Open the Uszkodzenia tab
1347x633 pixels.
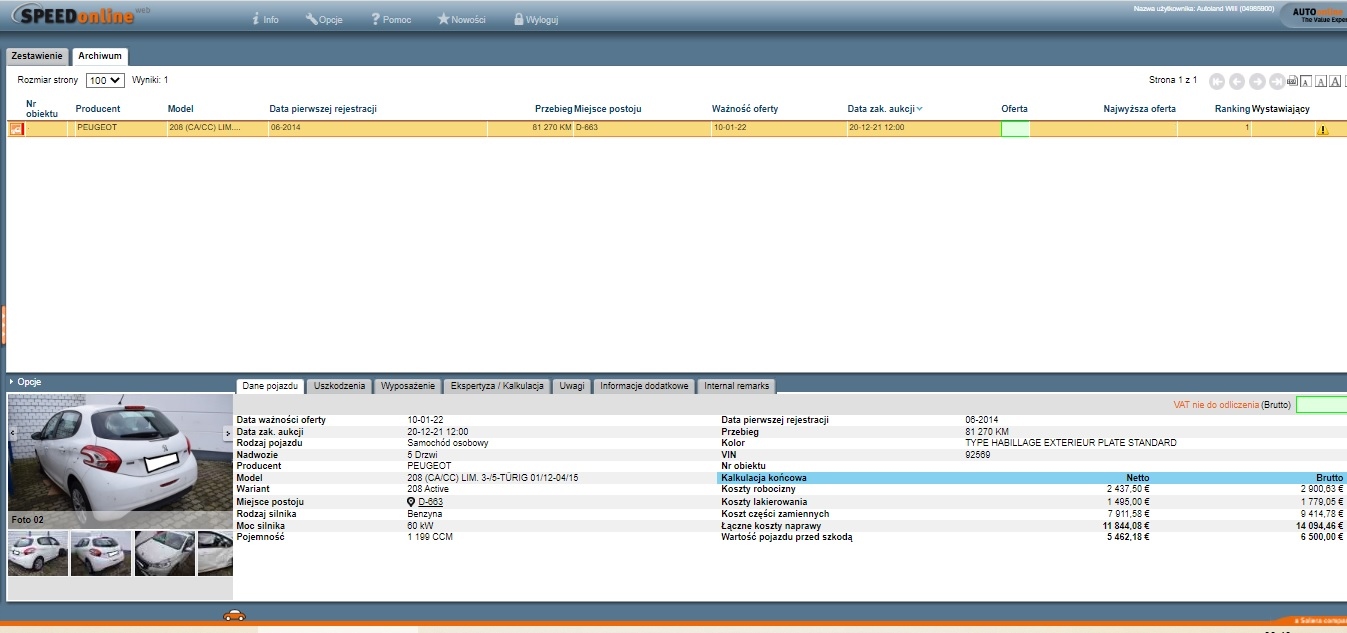[341, 386]
